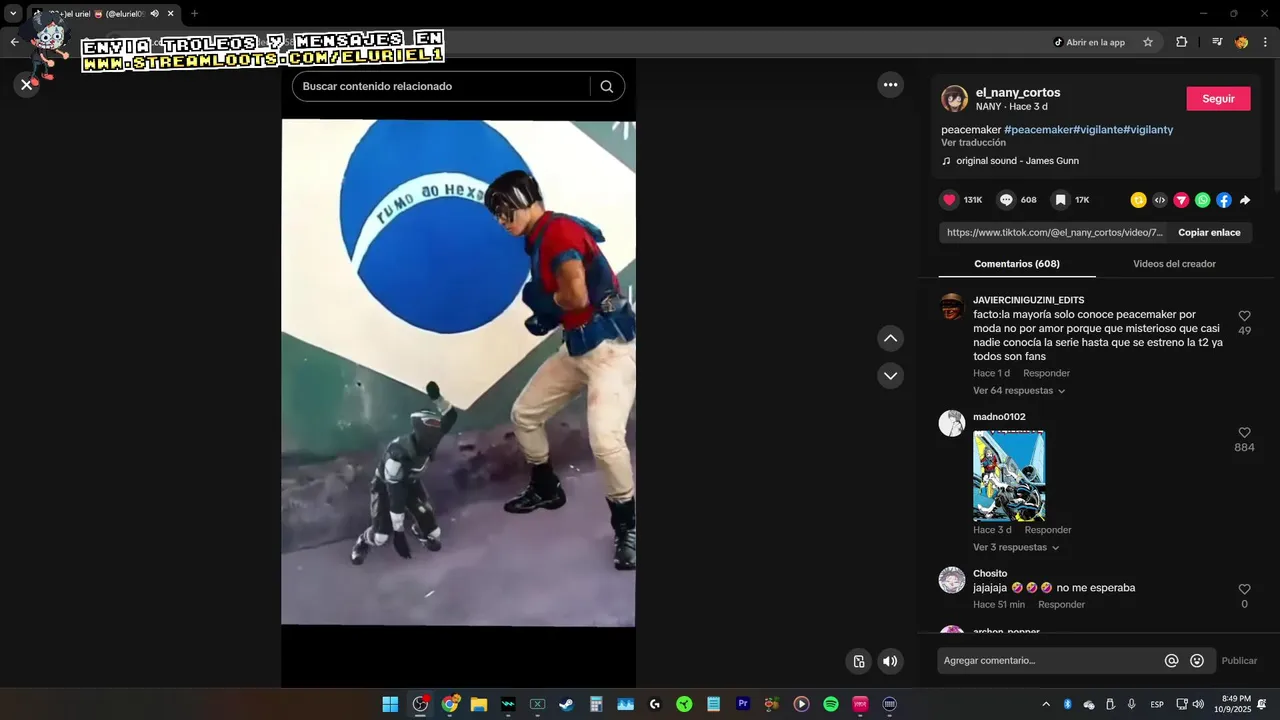Toggle auto-scroll icon beside volume button
1280x720 pixels.
pyautogui.click(x=859, y=661)
